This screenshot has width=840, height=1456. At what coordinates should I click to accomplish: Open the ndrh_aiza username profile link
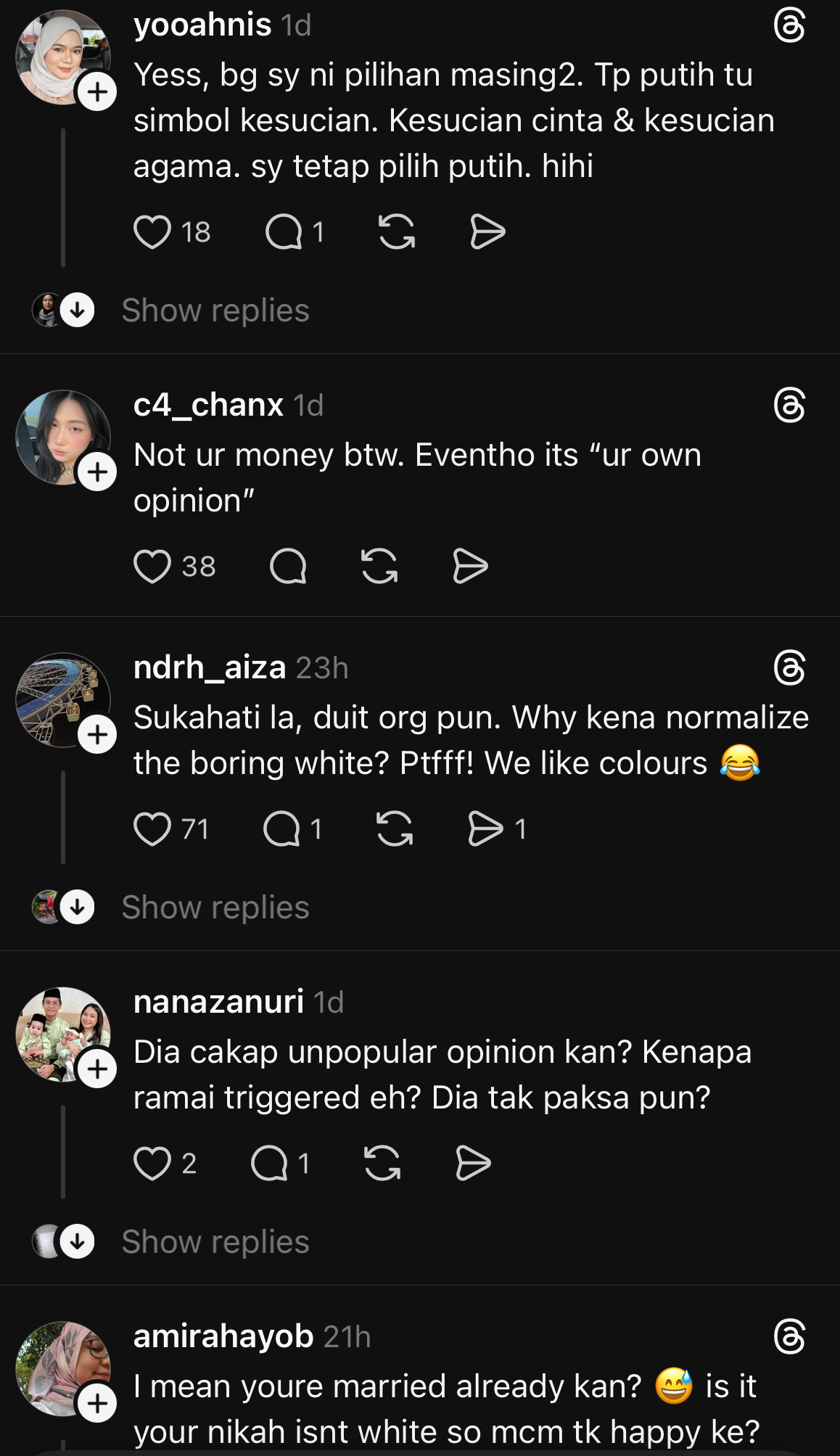tap(210, 667)
